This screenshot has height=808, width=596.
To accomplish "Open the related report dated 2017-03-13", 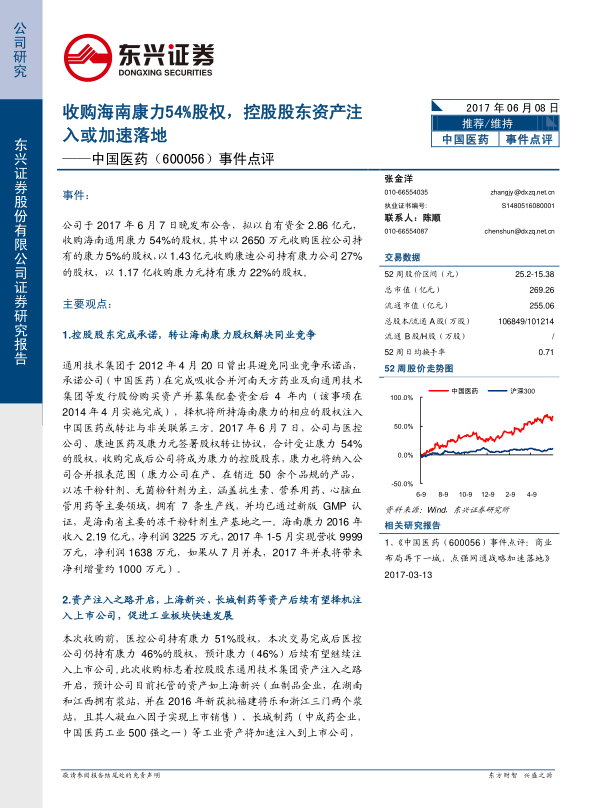I will click(468, 558).
